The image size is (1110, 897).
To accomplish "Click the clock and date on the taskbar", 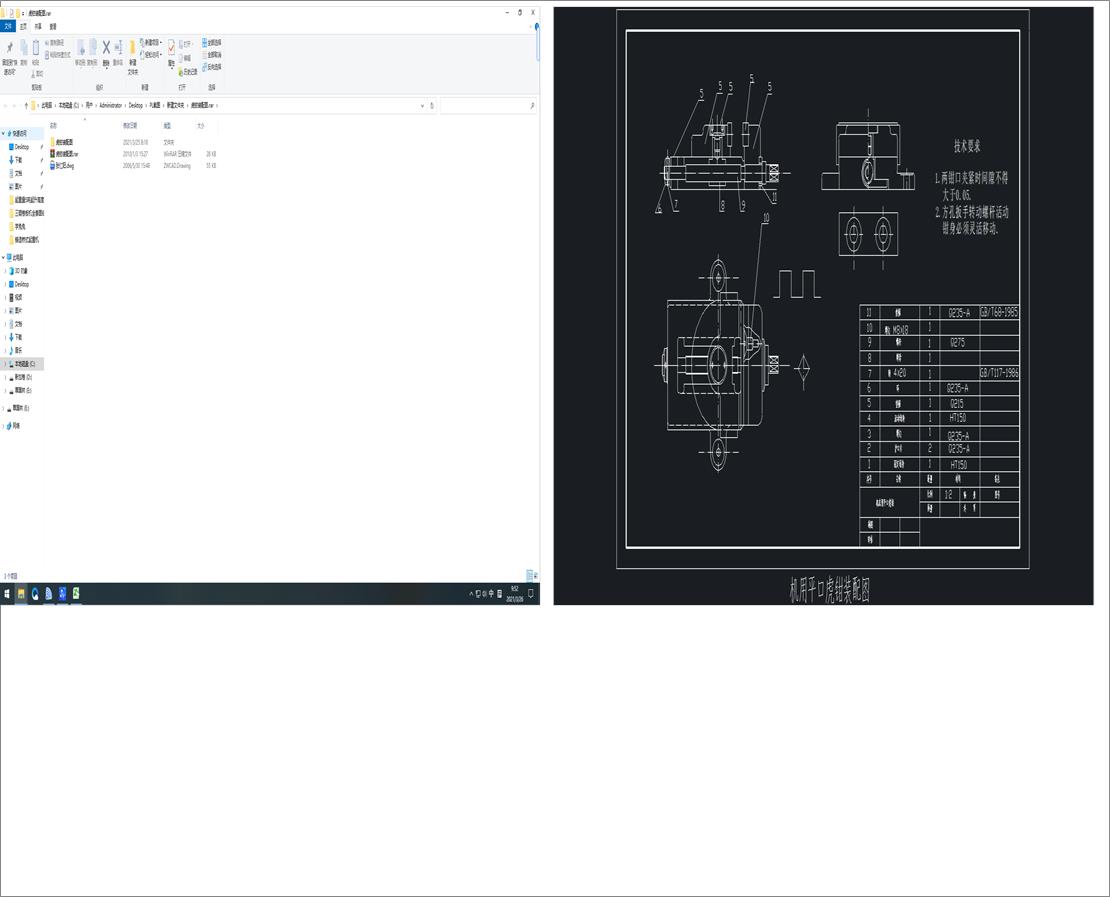I will click(x=515, y=594).
